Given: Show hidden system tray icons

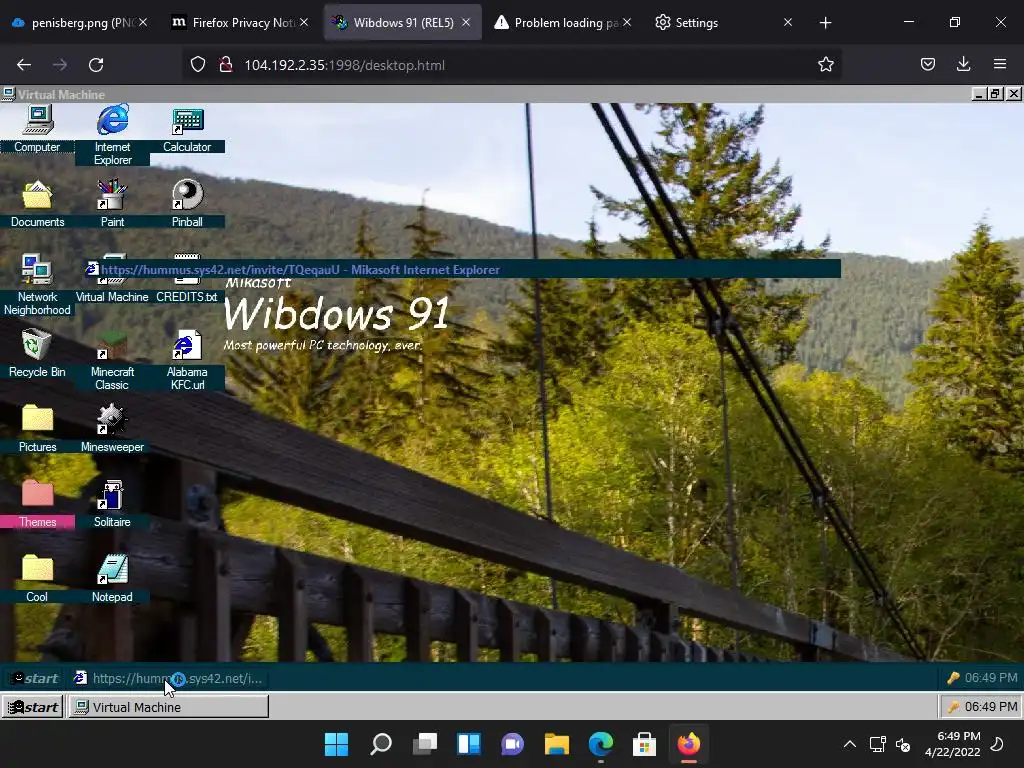Looking at the screenshot, I should 850,744.
